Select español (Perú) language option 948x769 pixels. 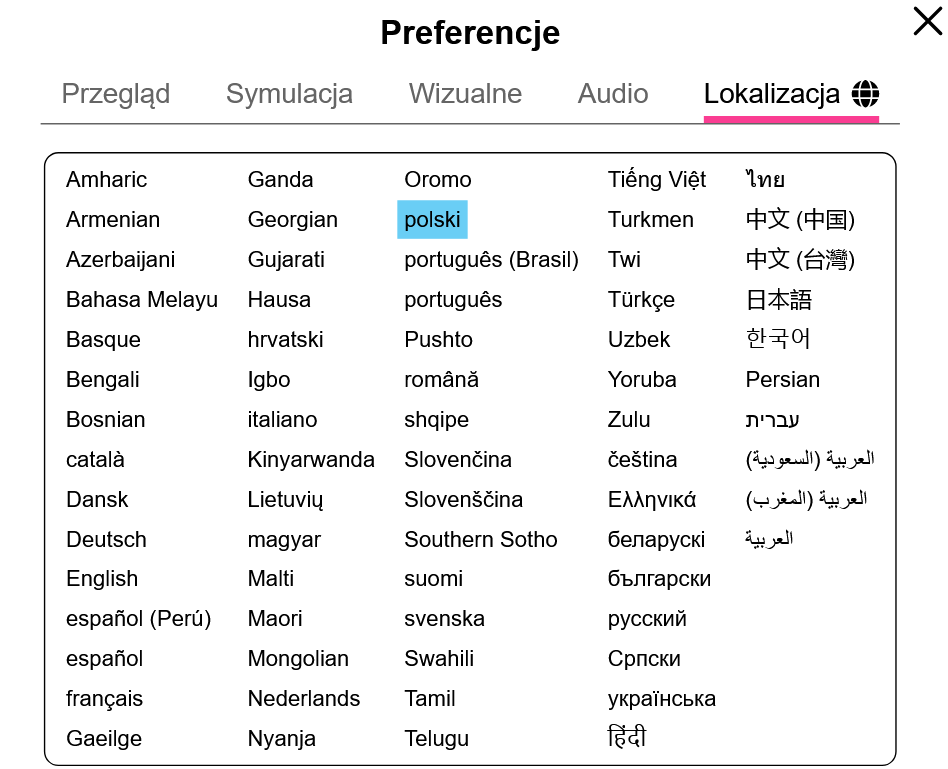point(139,619)
